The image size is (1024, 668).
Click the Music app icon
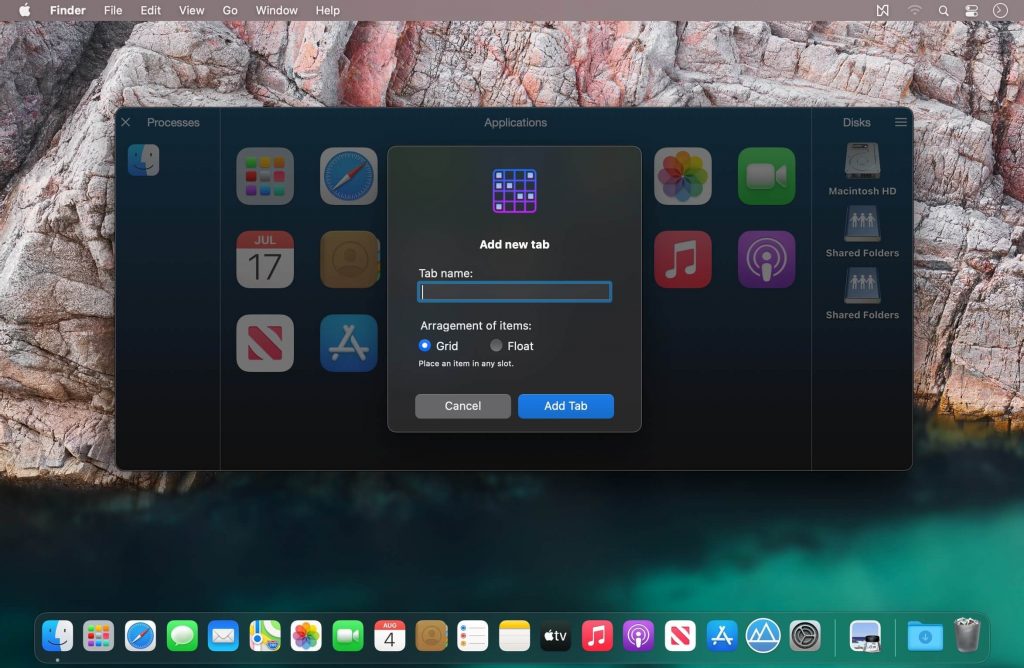[682, 258]
